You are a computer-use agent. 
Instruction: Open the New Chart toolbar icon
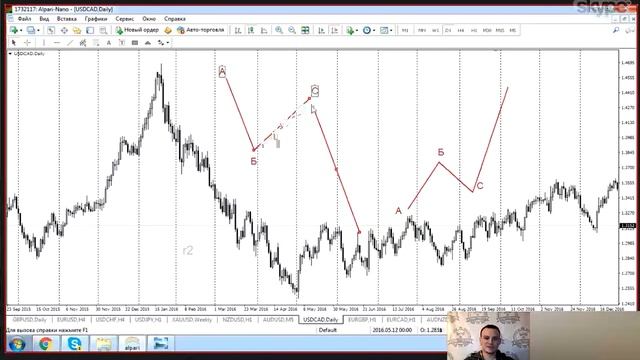click(14, 30)
